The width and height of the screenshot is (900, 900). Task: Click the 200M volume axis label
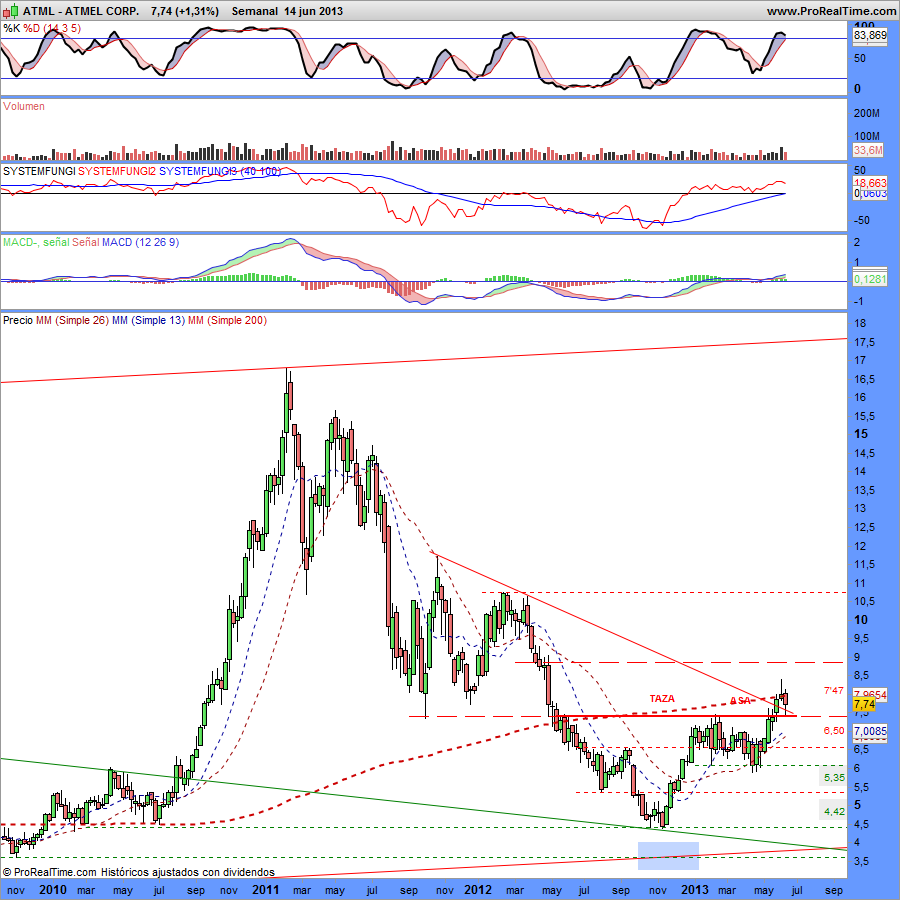coord(866,113)
